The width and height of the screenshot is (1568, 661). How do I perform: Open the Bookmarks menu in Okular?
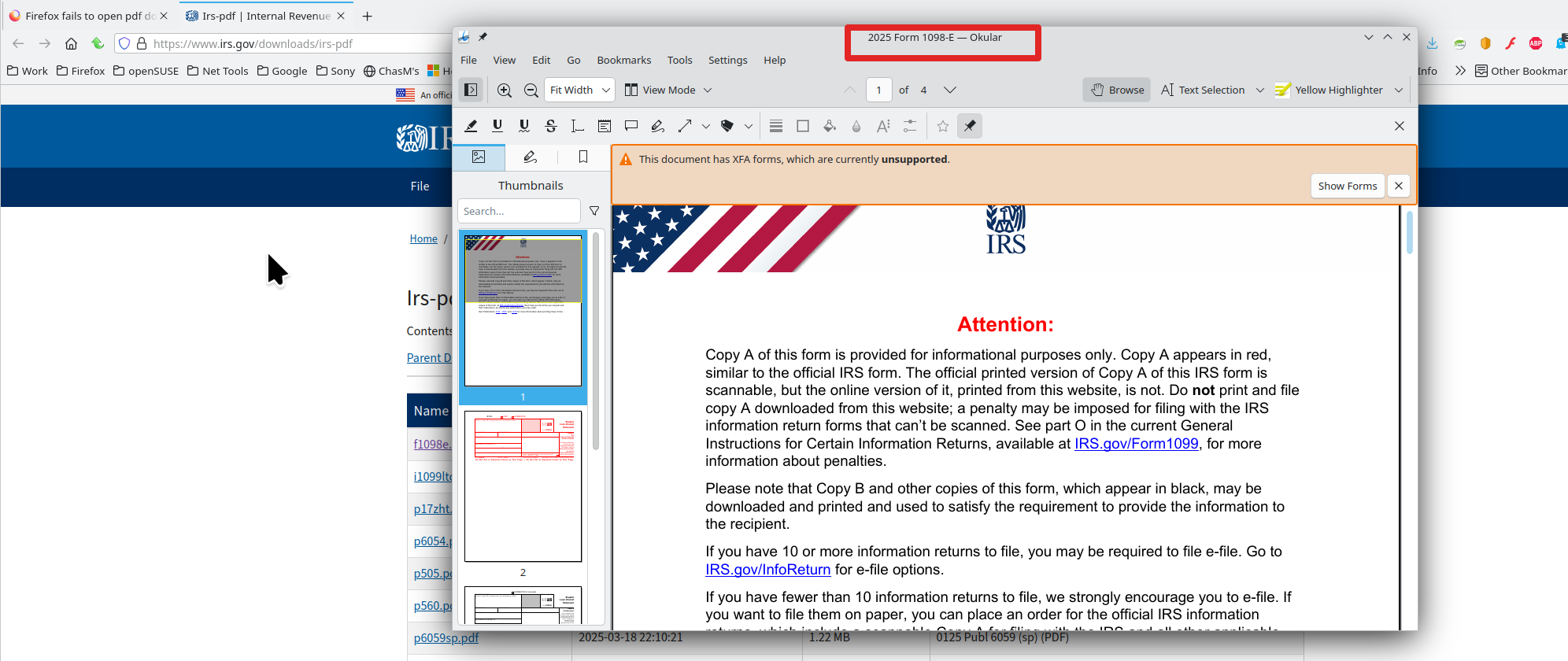tap(624, 60)
